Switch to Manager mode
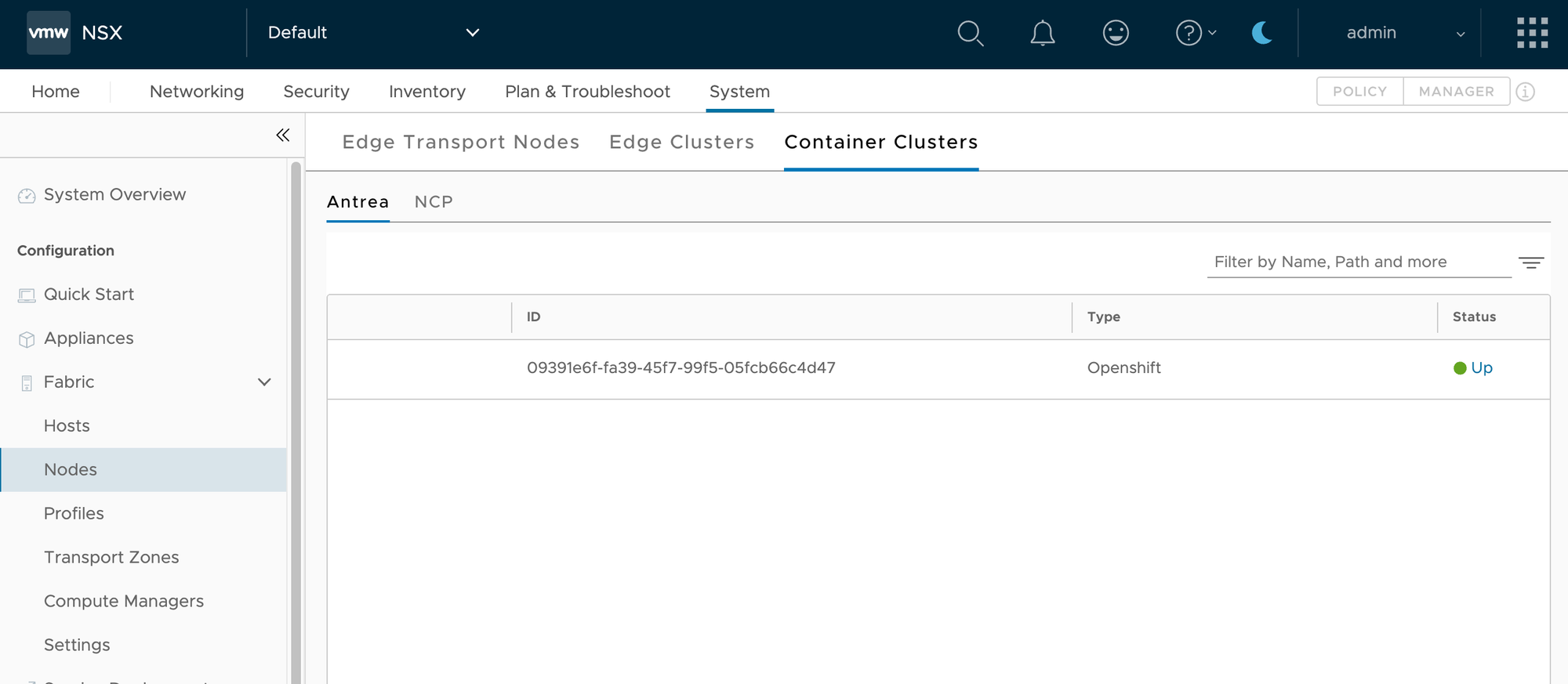This screenshot has height=684, width=1568. tap(1456, 92)
